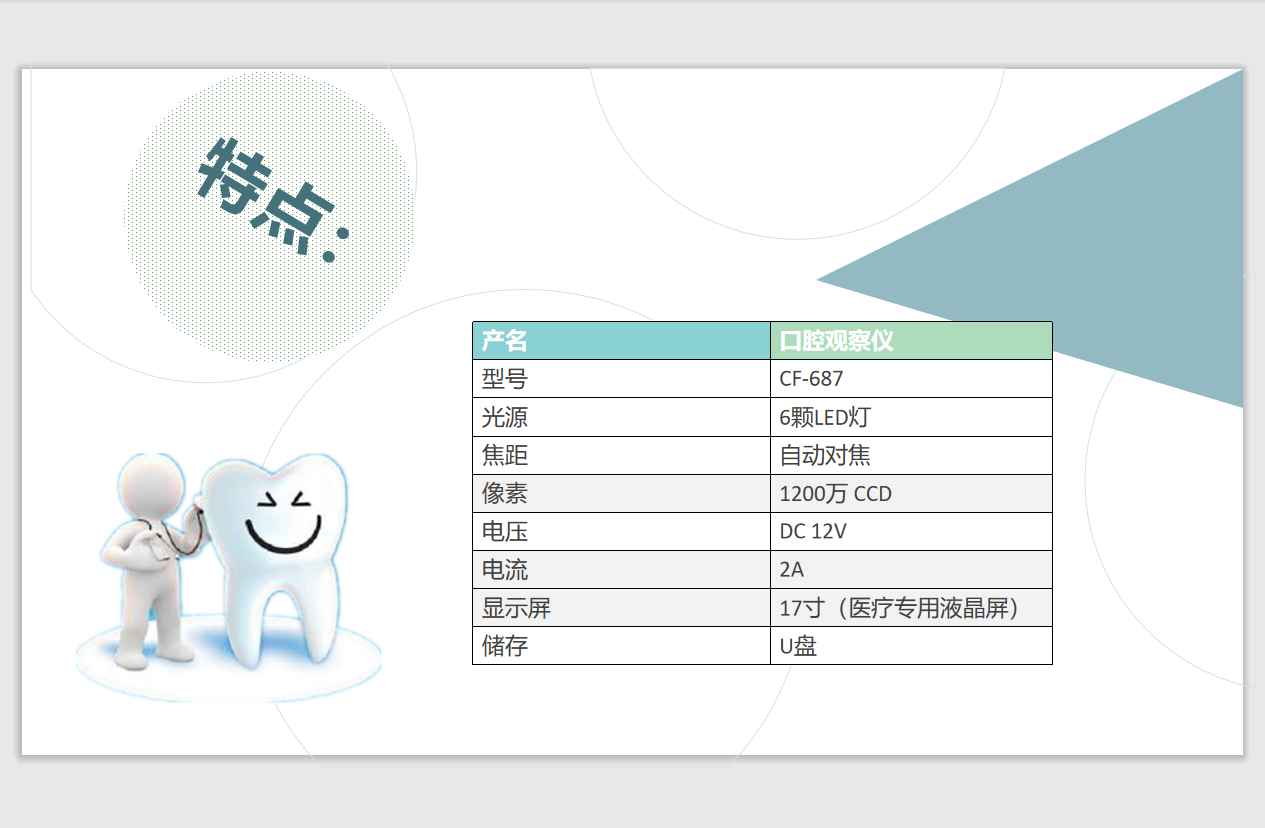Click the 电流 table cell

point(621,569)
